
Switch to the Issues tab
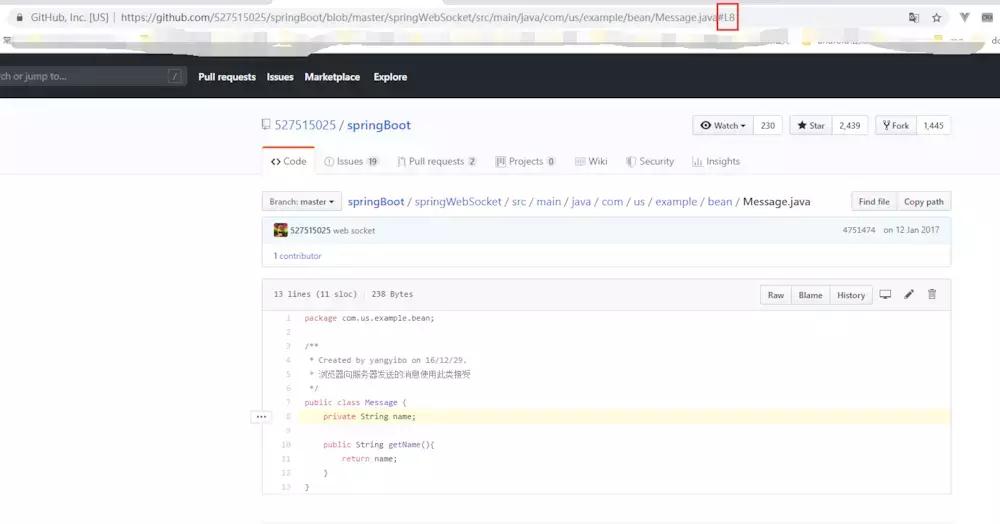[x=351, y=161]
